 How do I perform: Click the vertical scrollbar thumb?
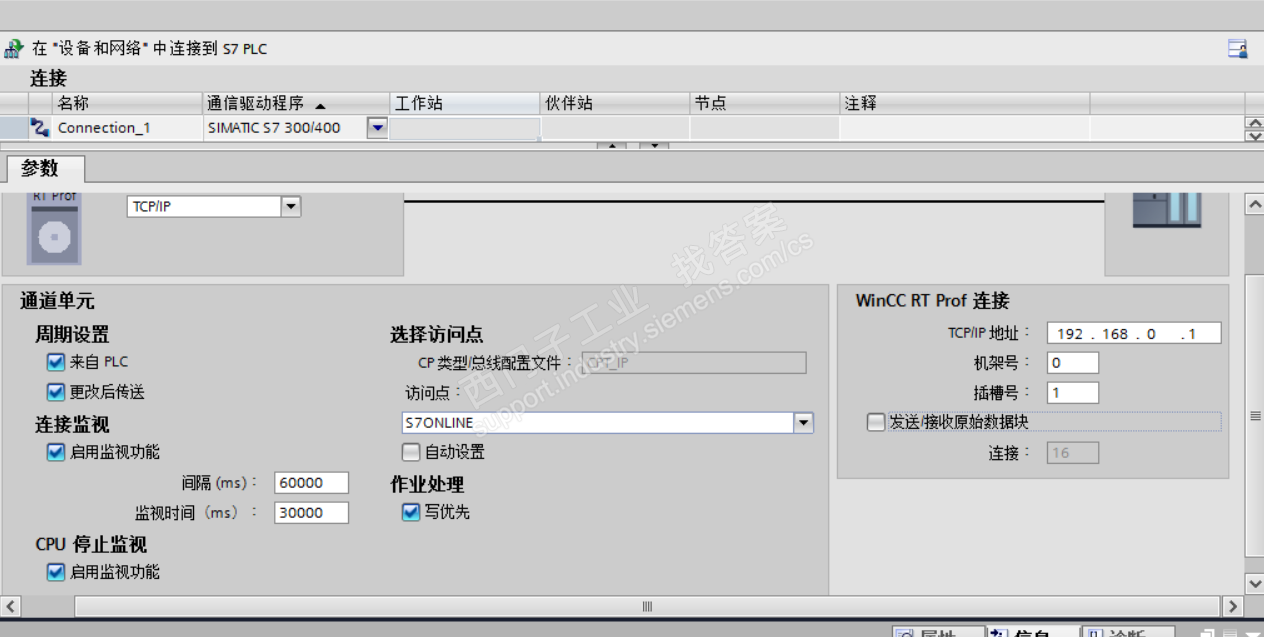click(1254, 415)
